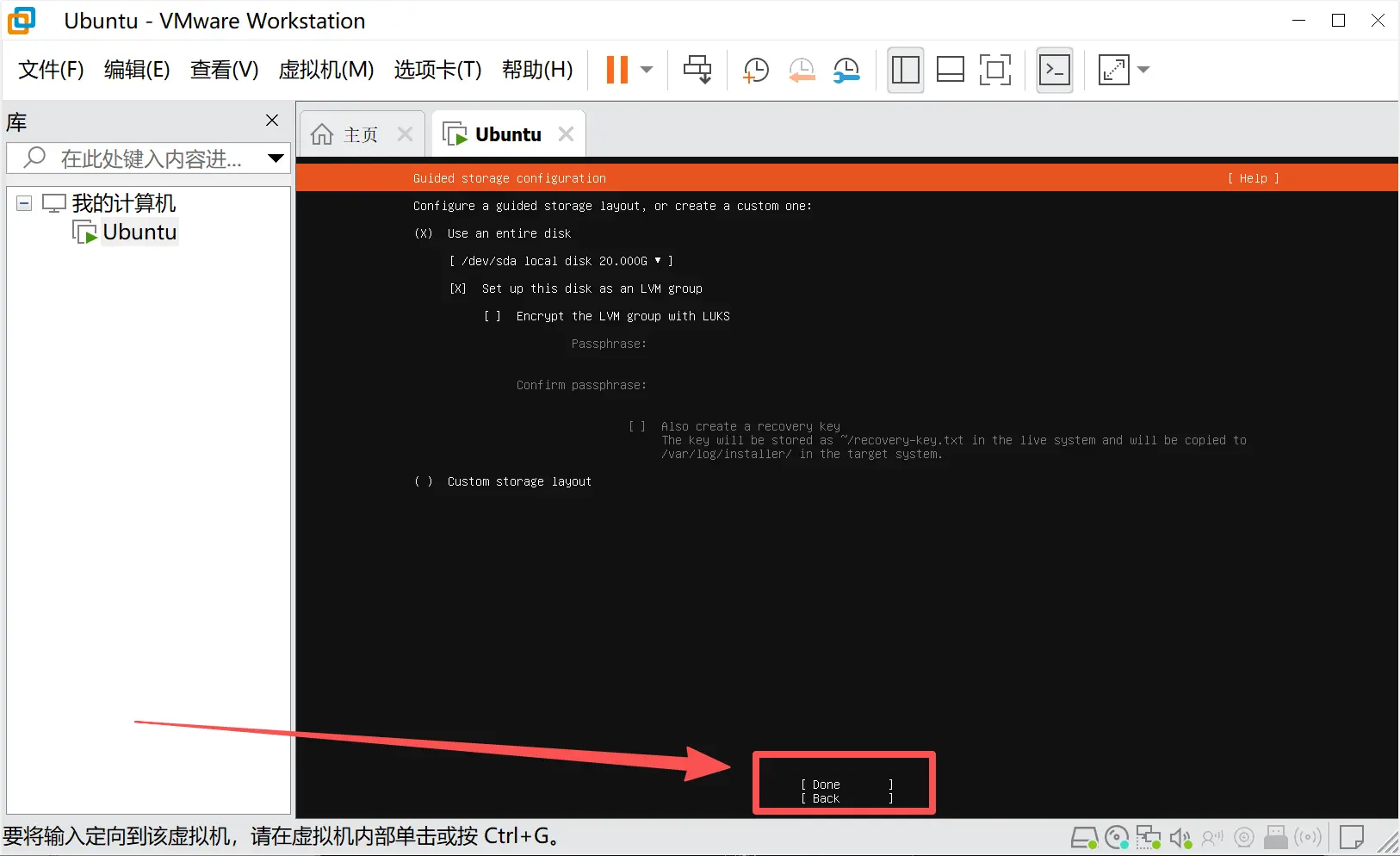
Task: Click the Done button
Action: [846, 785]
